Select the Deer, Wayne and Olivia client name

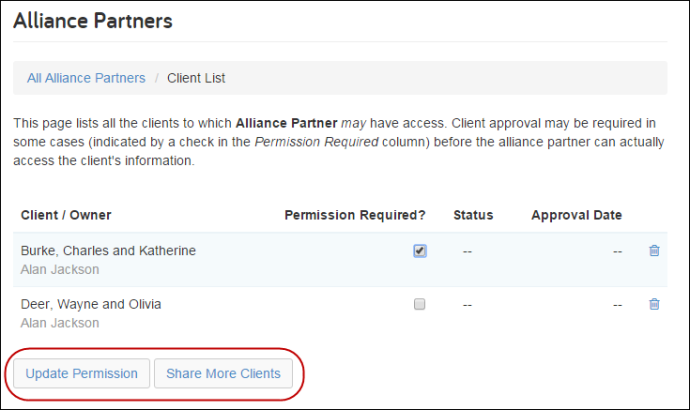[91, 304]
